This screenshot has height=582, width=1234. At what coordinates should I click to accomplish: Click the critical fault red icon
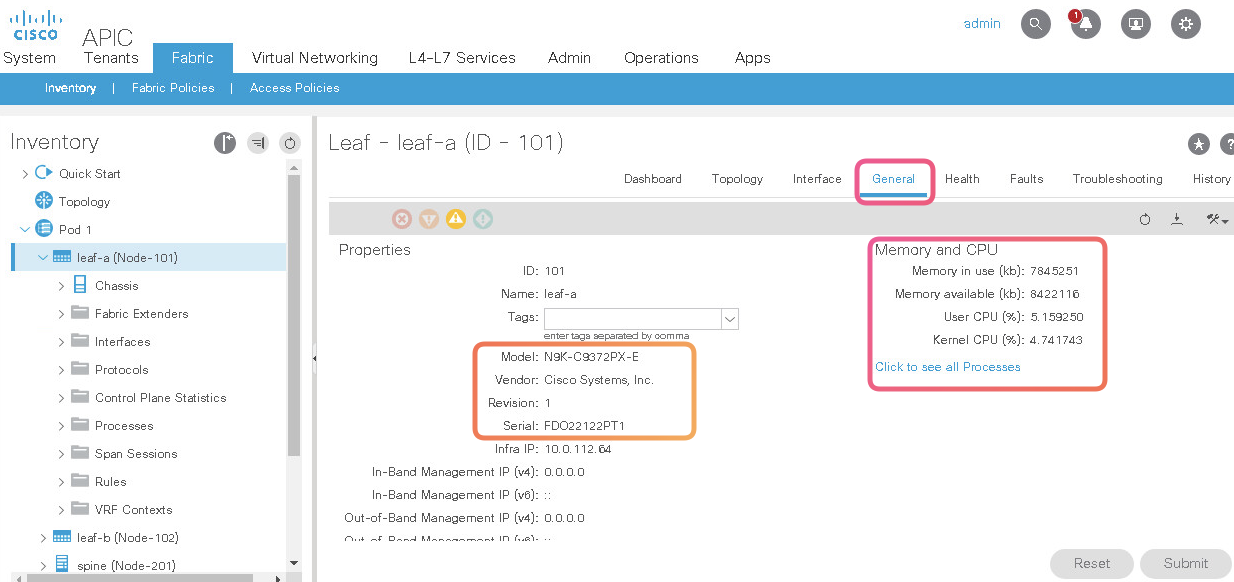[x=402, y=219]
